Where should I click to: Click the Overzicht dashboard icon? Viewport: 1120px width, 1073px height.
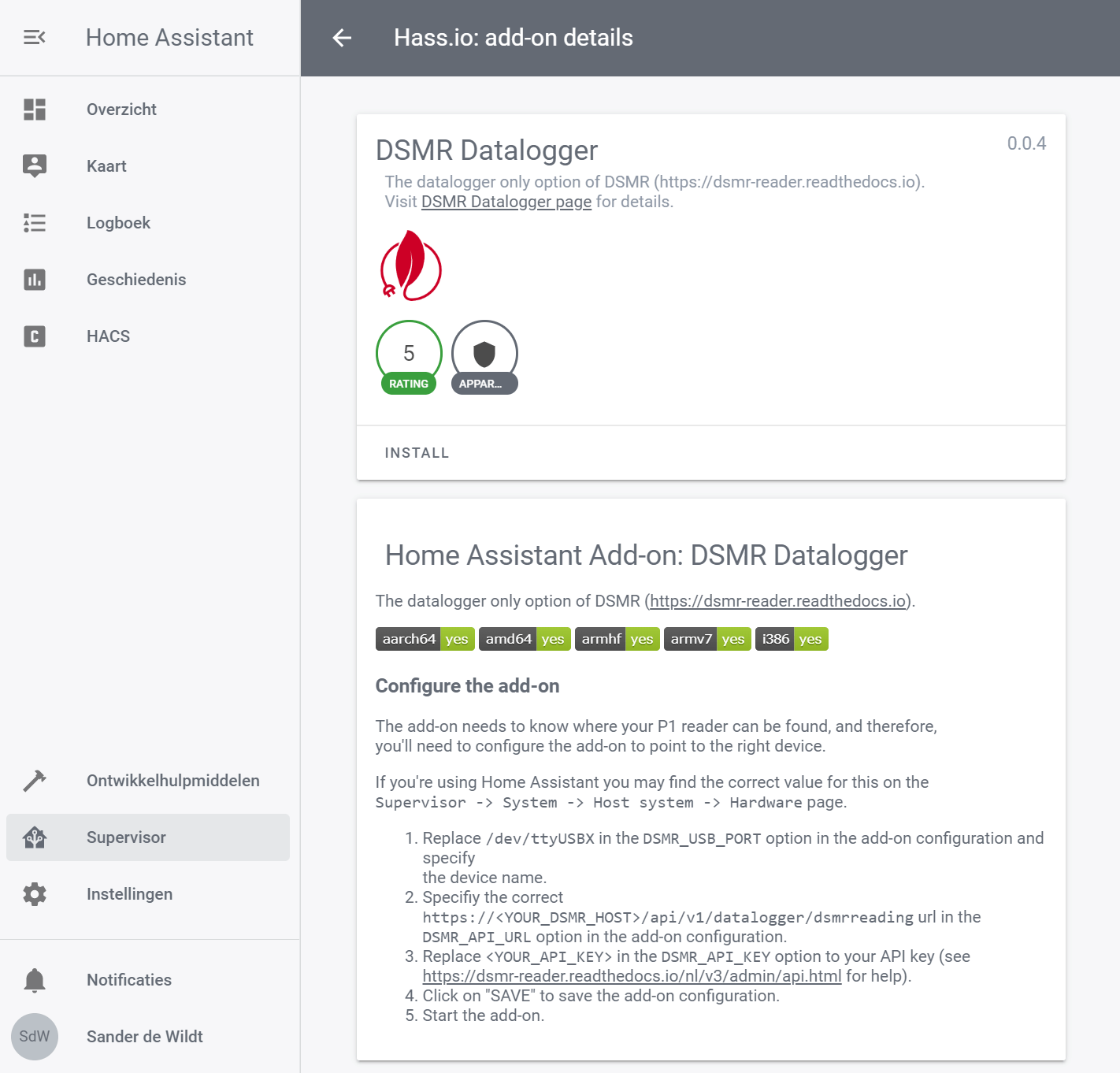[x=35, y=110]
